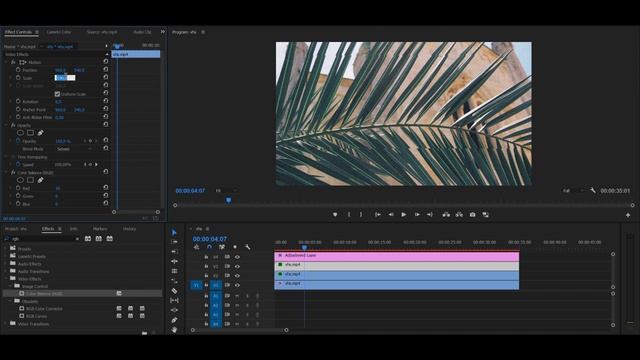Click the Extract button
The width and height of the screenshot is (640, 360).
coord(459,214)
